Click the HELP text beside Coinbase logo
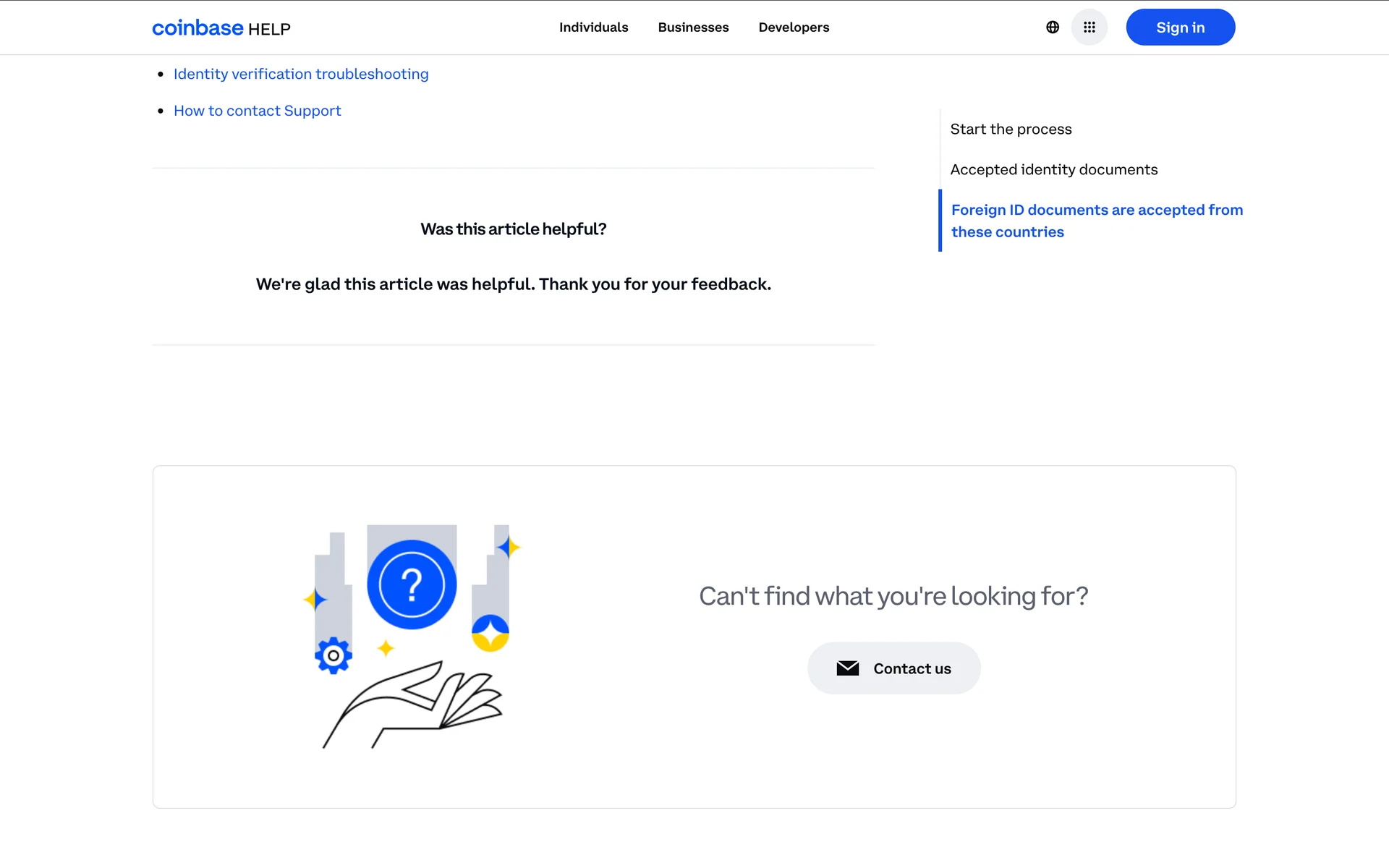Viewport: 1389px width, 868px height. 269,29
